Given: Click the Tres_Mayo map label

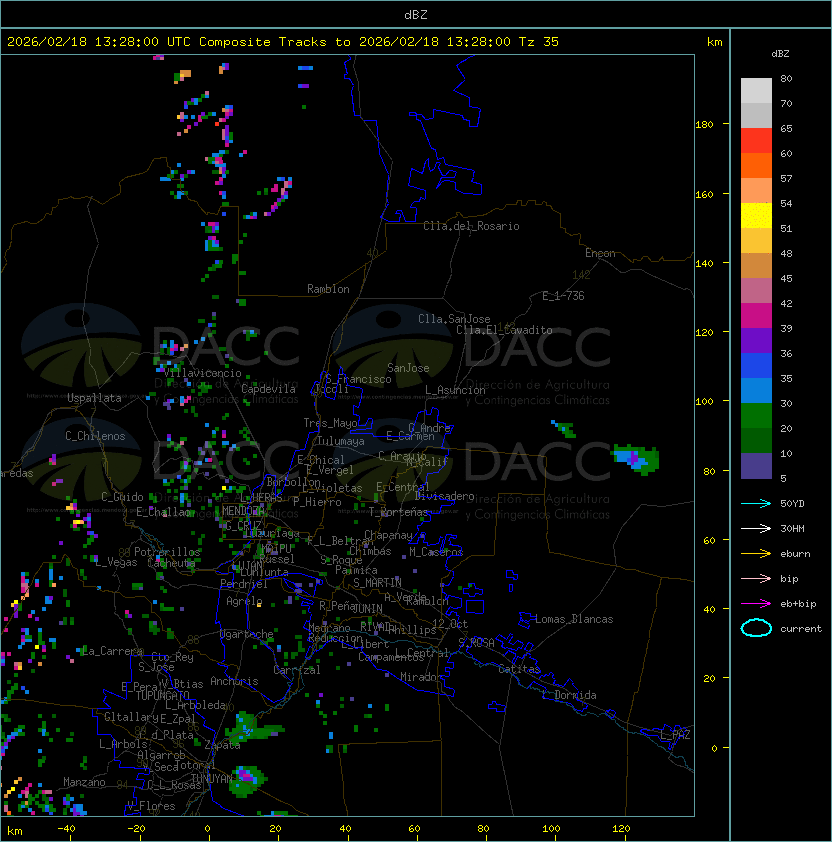Looking at the screenshot, I should pyautogui.click(x=330, y=423).
